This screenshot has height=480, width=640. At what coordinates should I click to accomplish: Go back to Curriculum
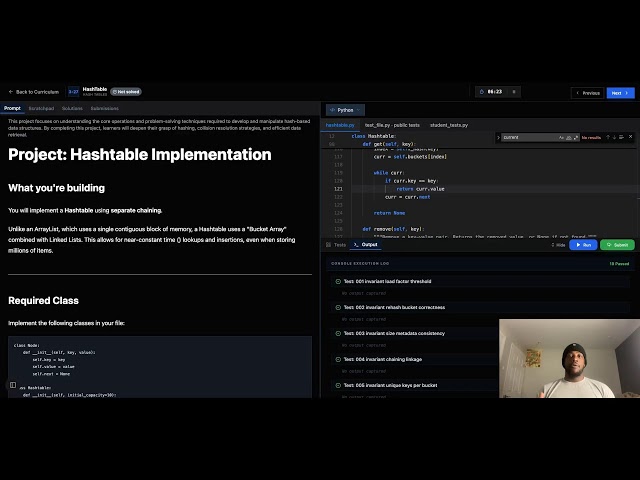pos(34,92)
